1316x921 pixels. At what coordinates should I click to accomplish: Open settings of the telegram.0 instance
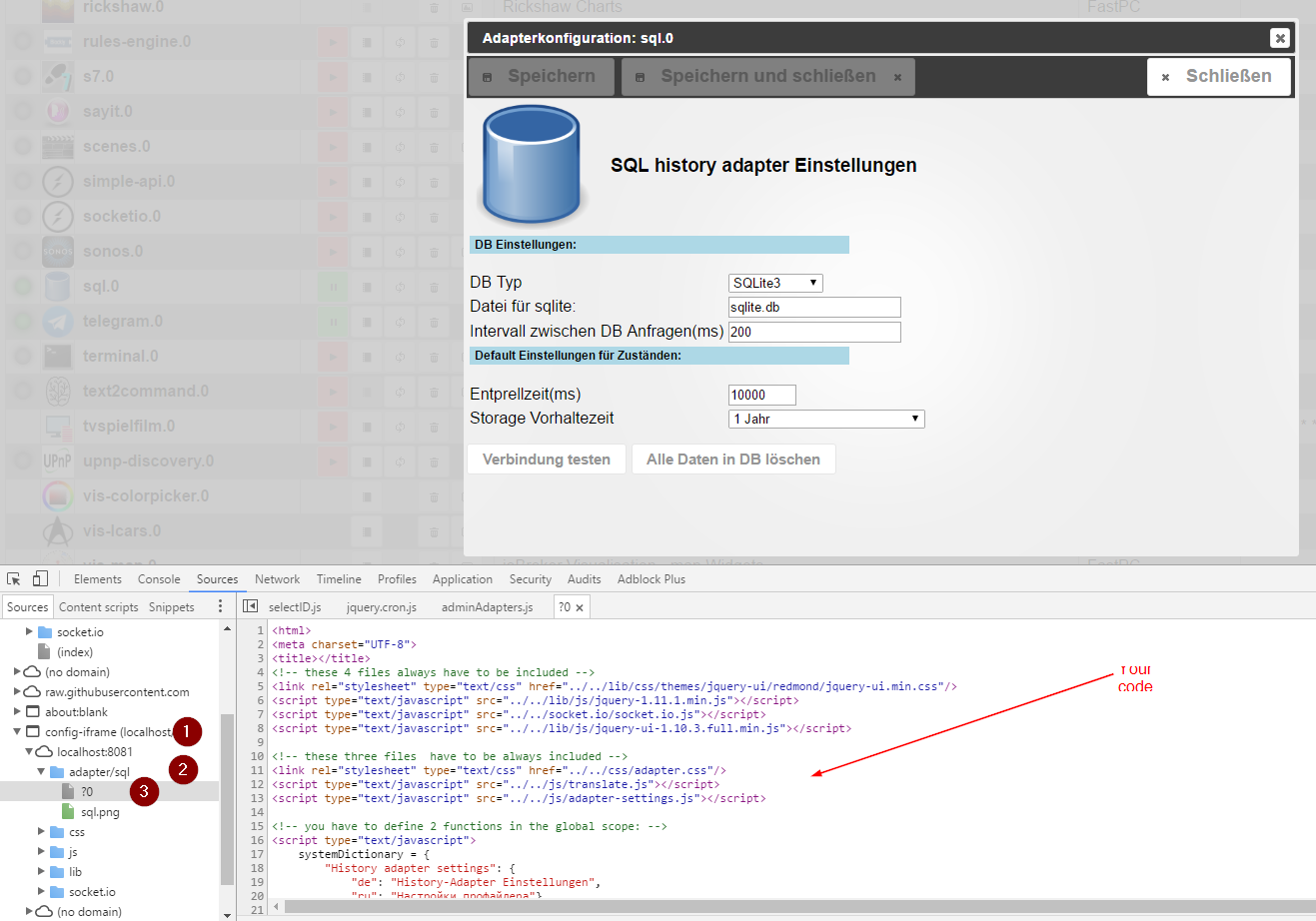(x=367, y=322)
